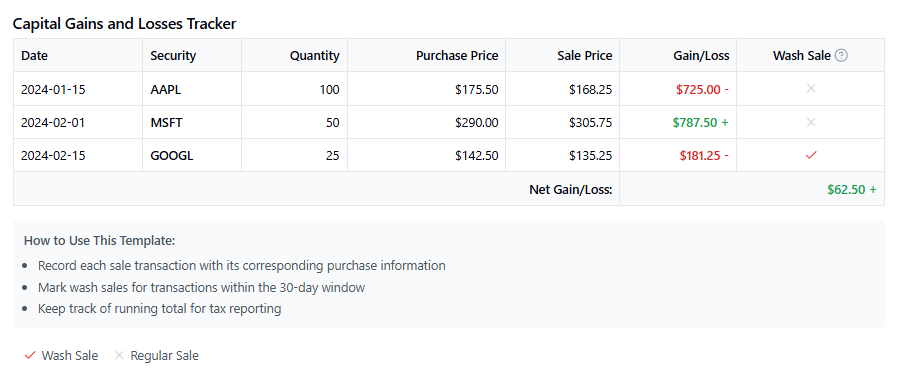Viewport: 899px width, 382px height.
Task: Click the Gain/Loss column header
Action: 678,56
